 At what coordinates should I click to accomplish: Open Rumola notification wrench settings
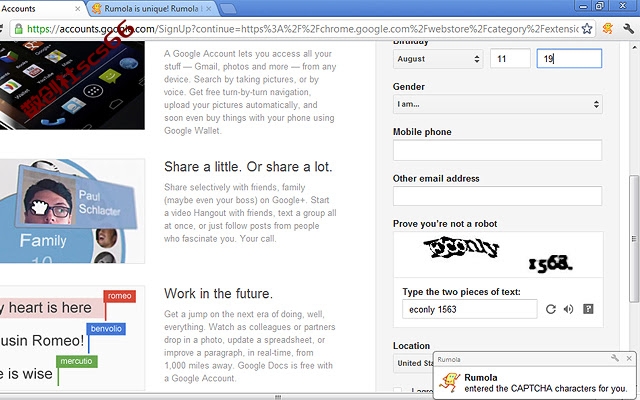[x=615, y=358]
